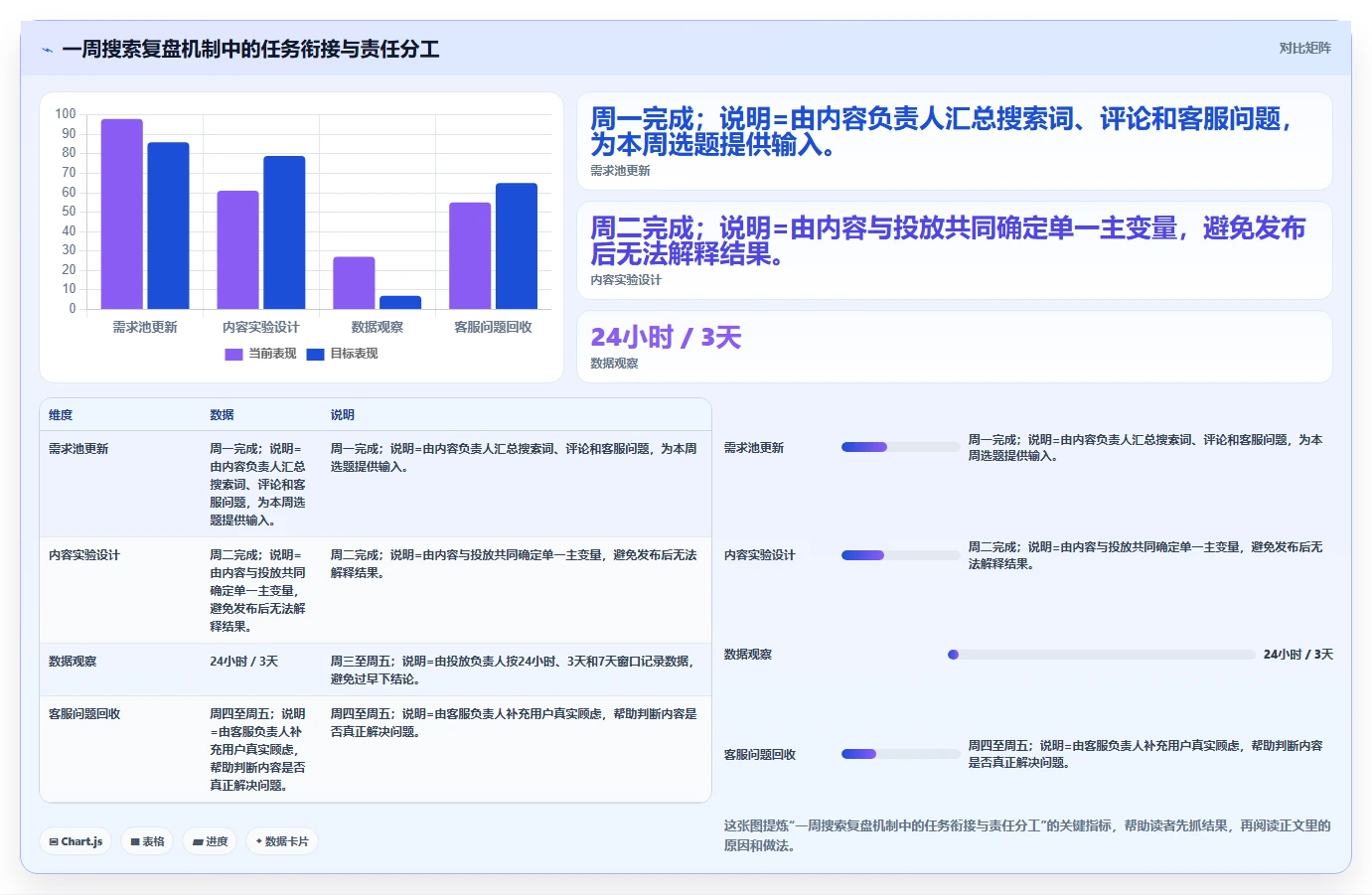Select the blue 内容实验设计 bar in chart
The image size is (1372, 895).
pyautogui.click(x=284, y=232)
